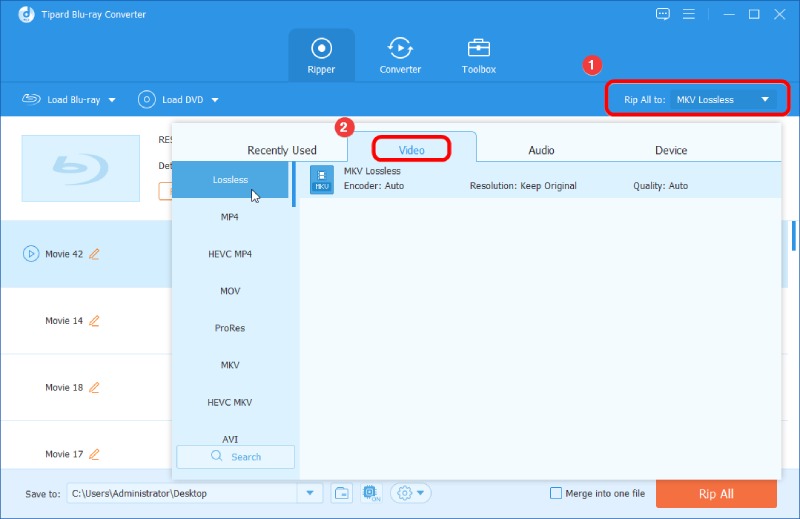Click the Load Blu-ray disc icon
The image size is (800, 519).
click(31, 99)
